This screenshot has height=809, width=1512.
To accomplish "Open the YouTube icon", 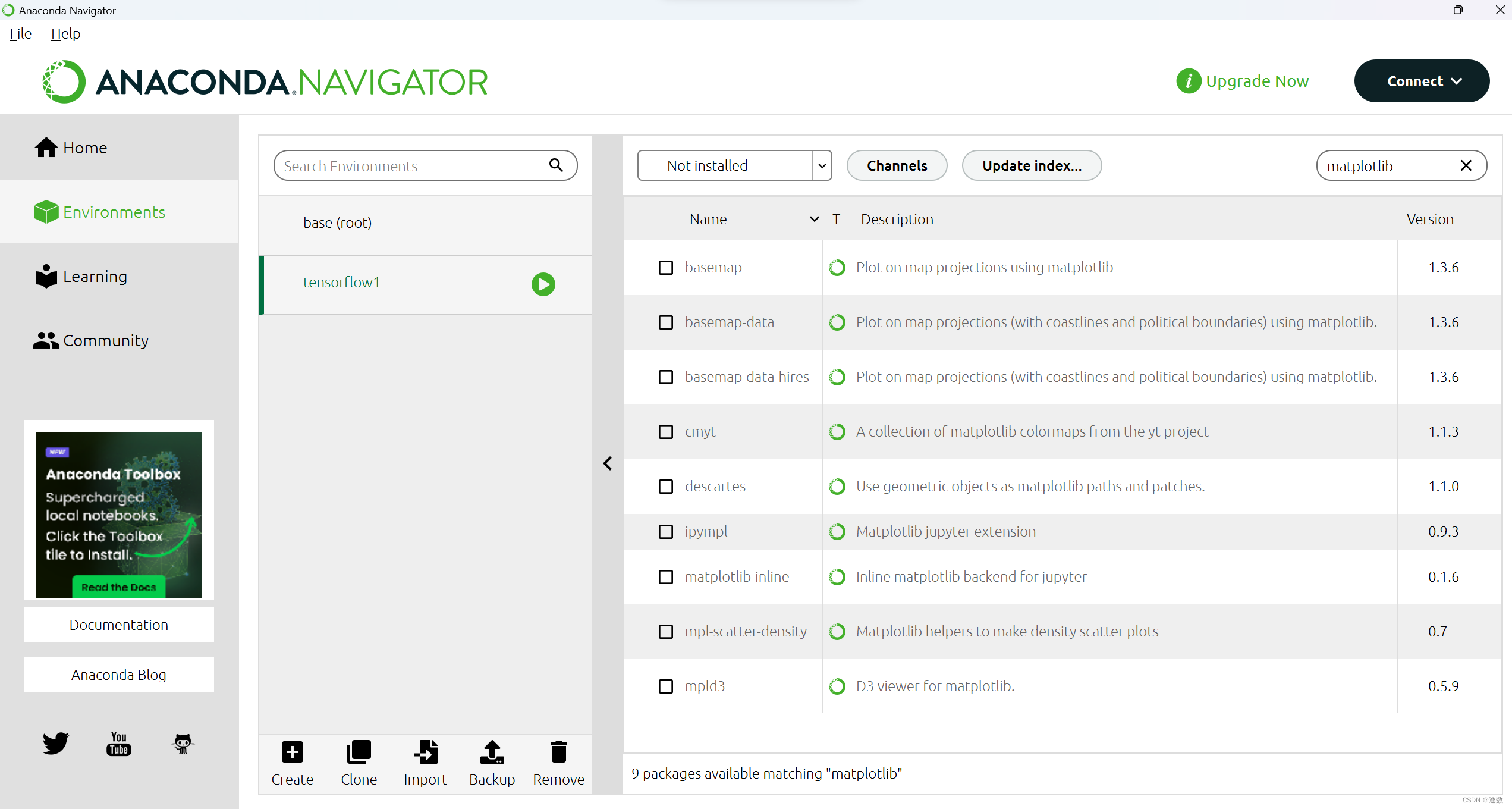I will coord(119,744).
